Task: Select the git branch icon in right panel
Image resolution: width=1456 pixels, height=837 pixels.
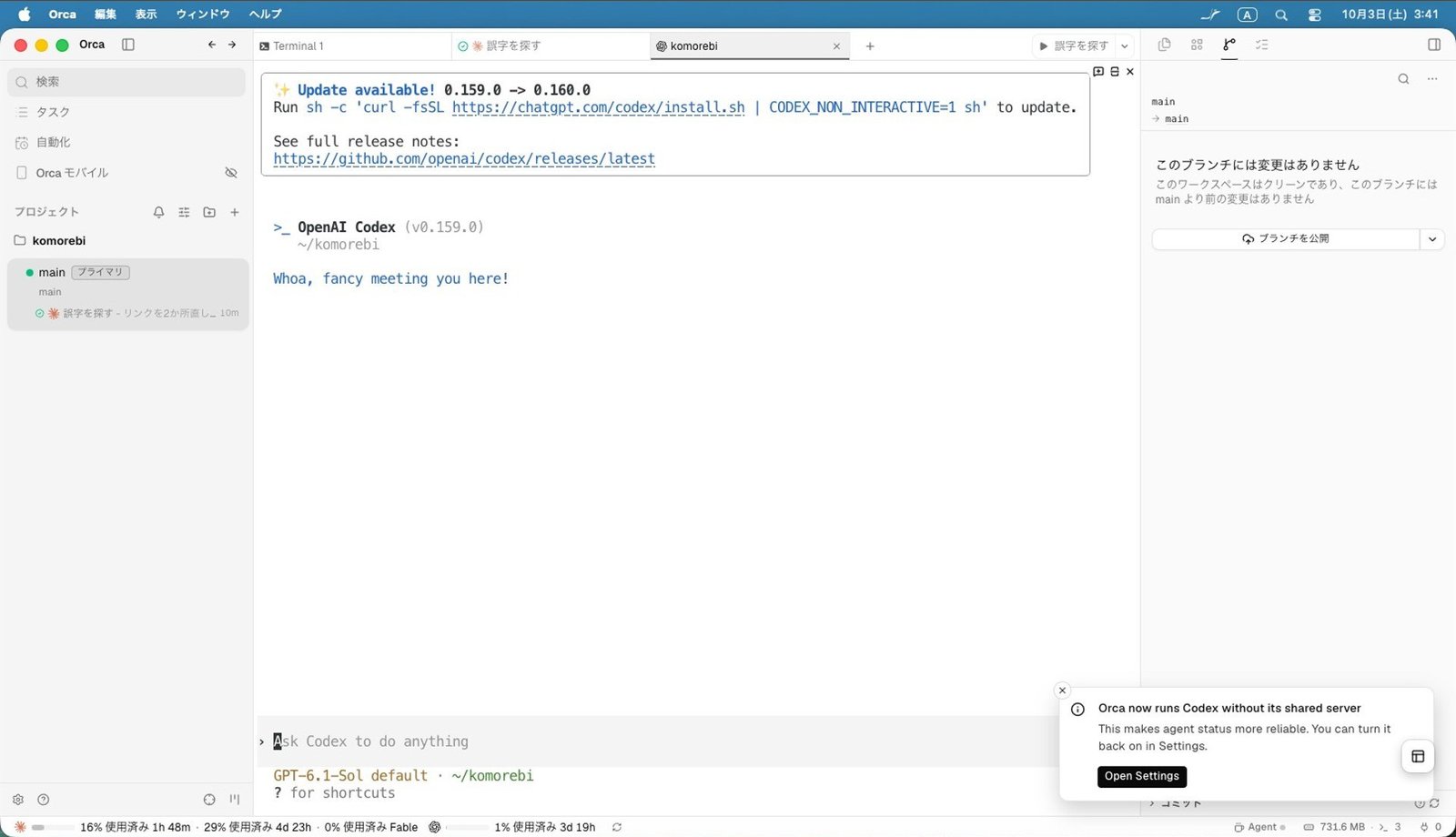Action: pyautogui.click(x=1229, y=45)
